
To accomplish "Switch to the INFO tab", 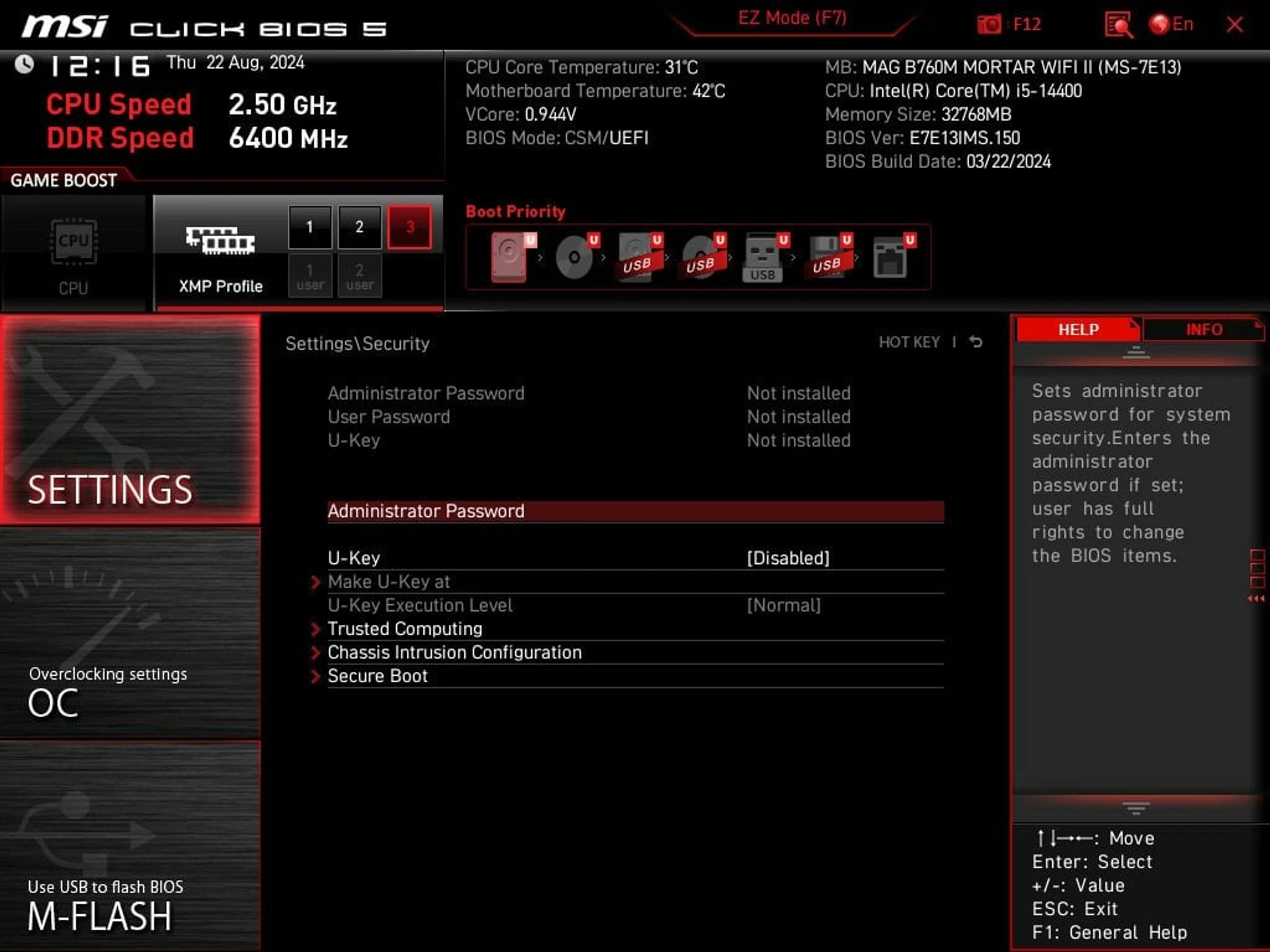I will 1203,329.
